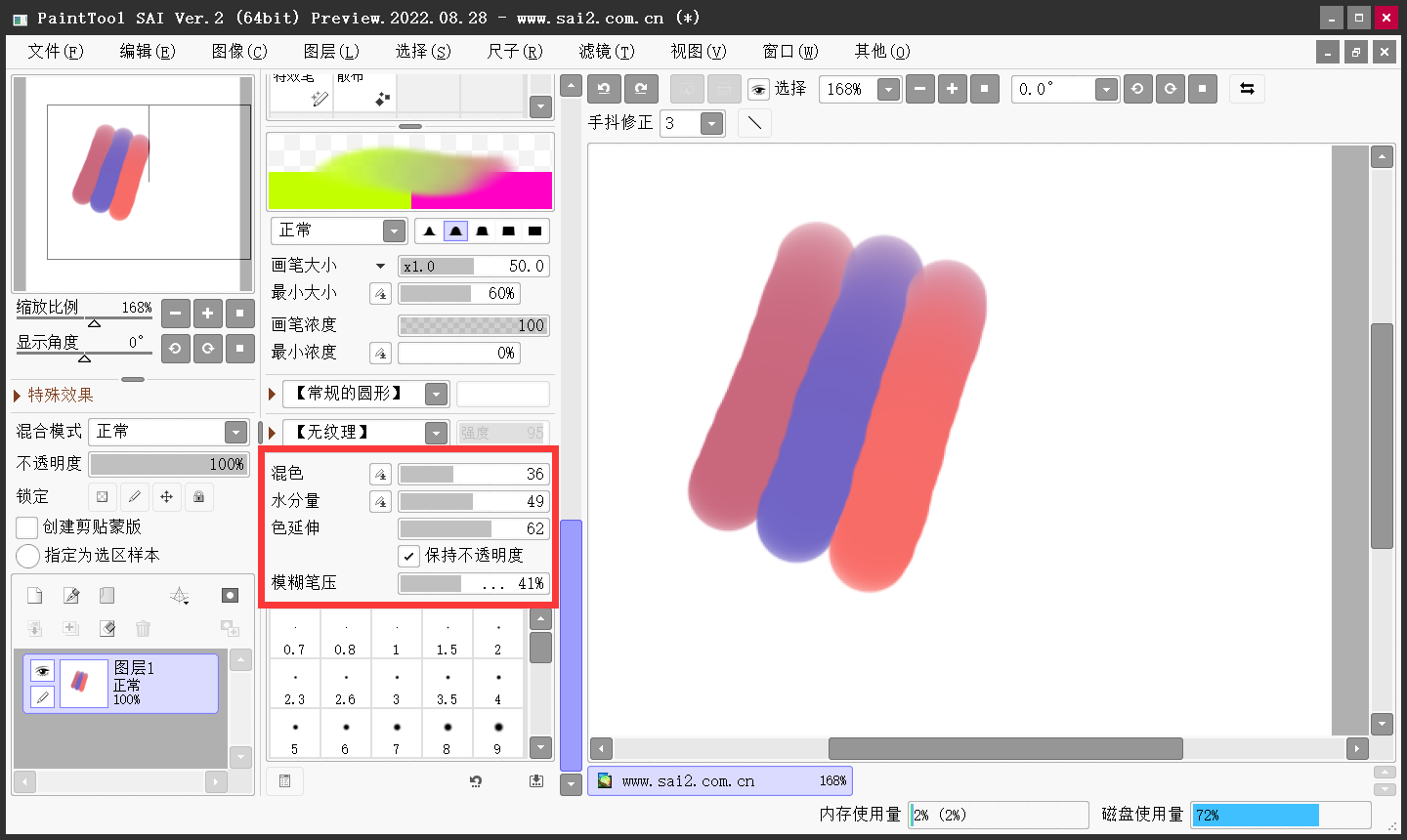The image size is (1407, 840).
Task: Open the 手抖修正 stabilizer dropdown
Action: [x=712, y=124]
